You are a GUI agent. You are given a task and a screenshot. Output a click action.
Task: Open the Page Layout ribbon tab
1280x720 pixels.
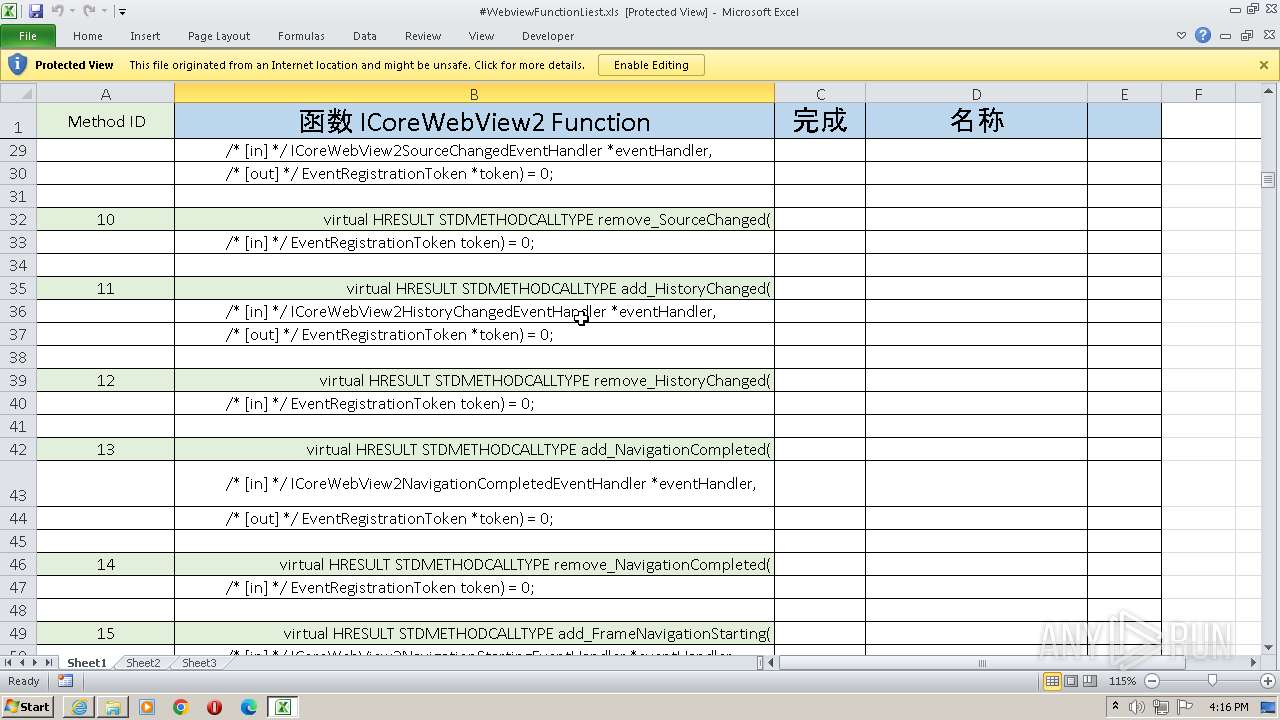(219, 35)
